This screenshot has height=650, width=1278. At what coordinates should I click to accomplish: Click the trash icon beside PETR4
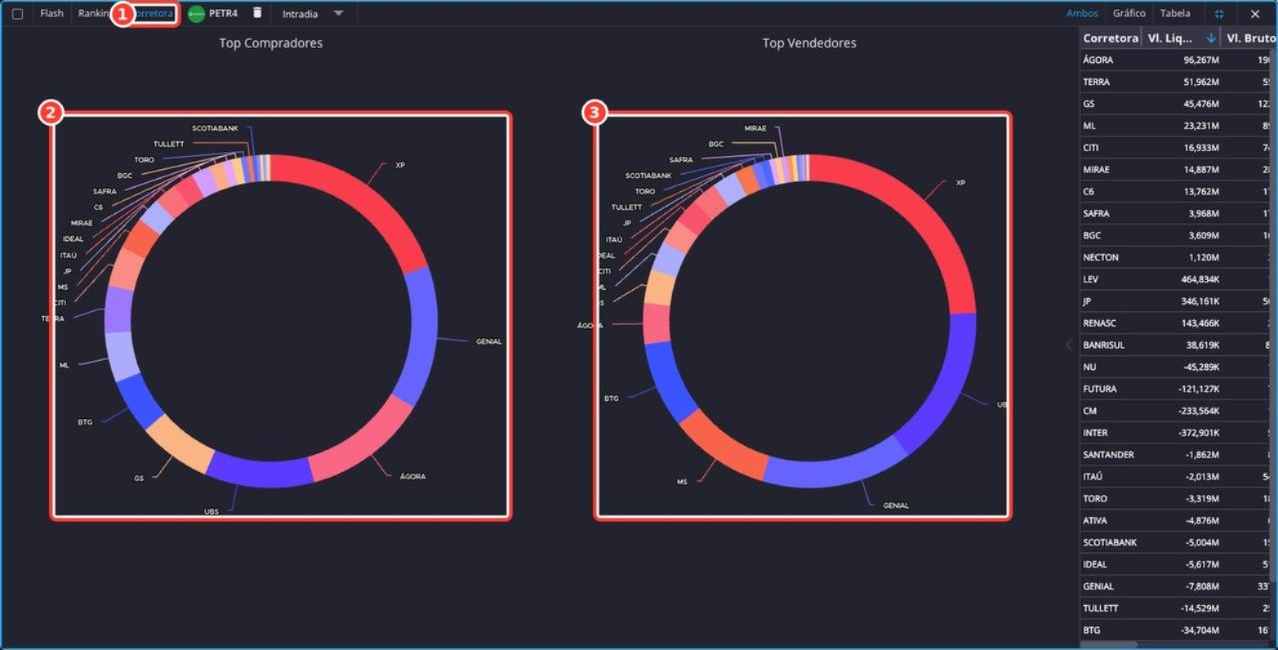click(x=257, y=13)
